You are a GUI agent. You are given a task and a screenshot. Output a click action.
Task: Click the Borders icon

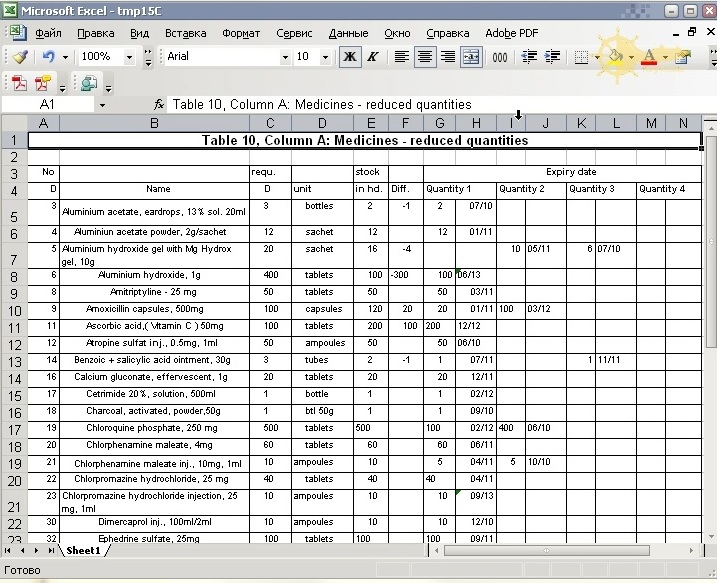[582, 57]
